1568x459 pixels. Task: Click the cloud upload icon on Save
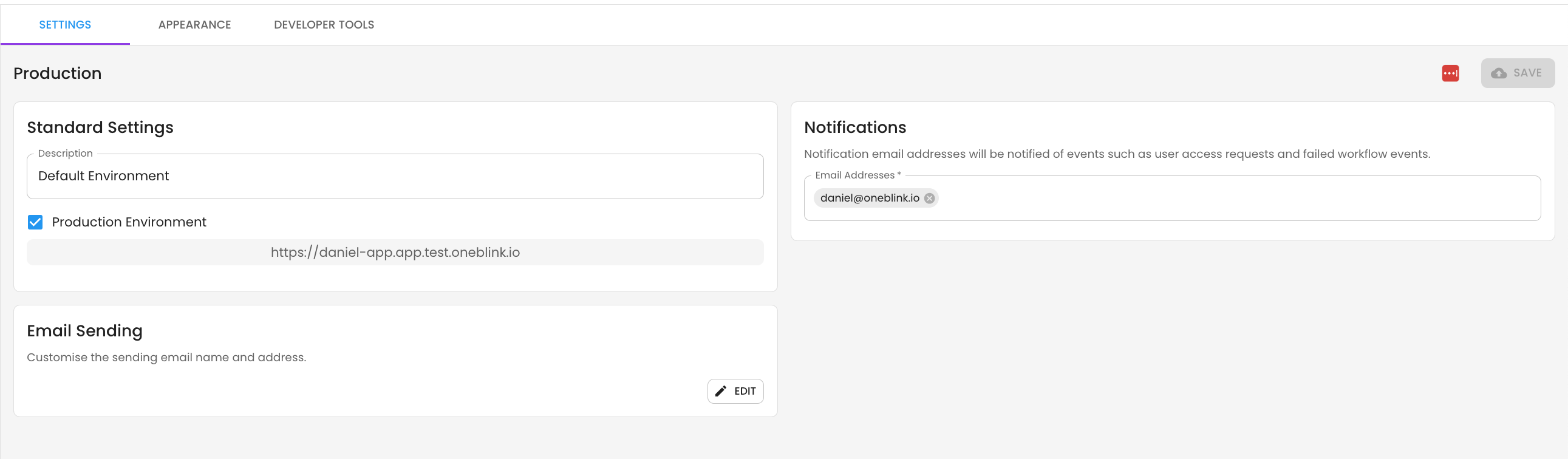click(x=1499, y=73)
